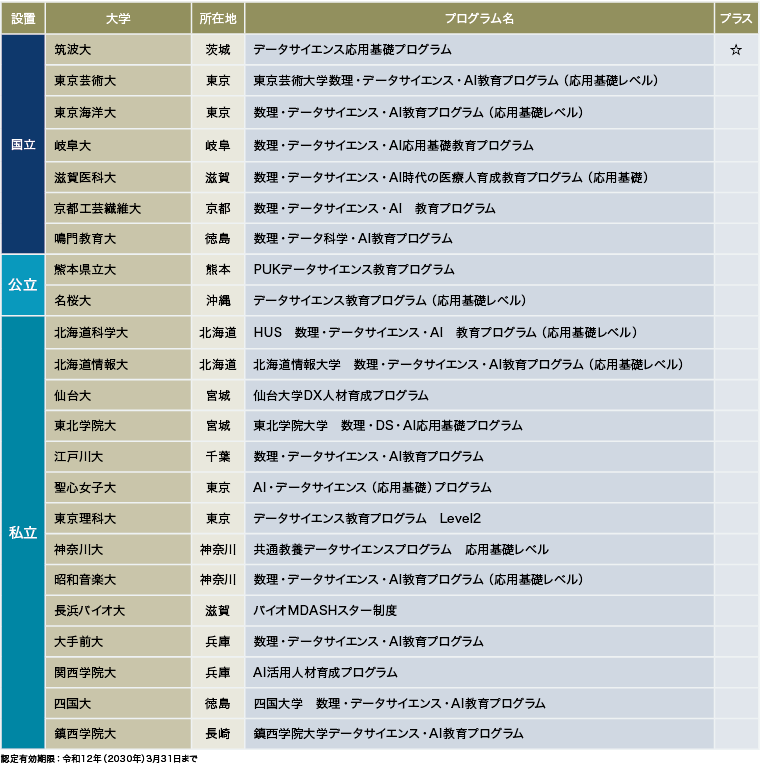This screenshot has width=760, height=766.
Task: Select the 公立 category cell
Action: coord(23,285)
